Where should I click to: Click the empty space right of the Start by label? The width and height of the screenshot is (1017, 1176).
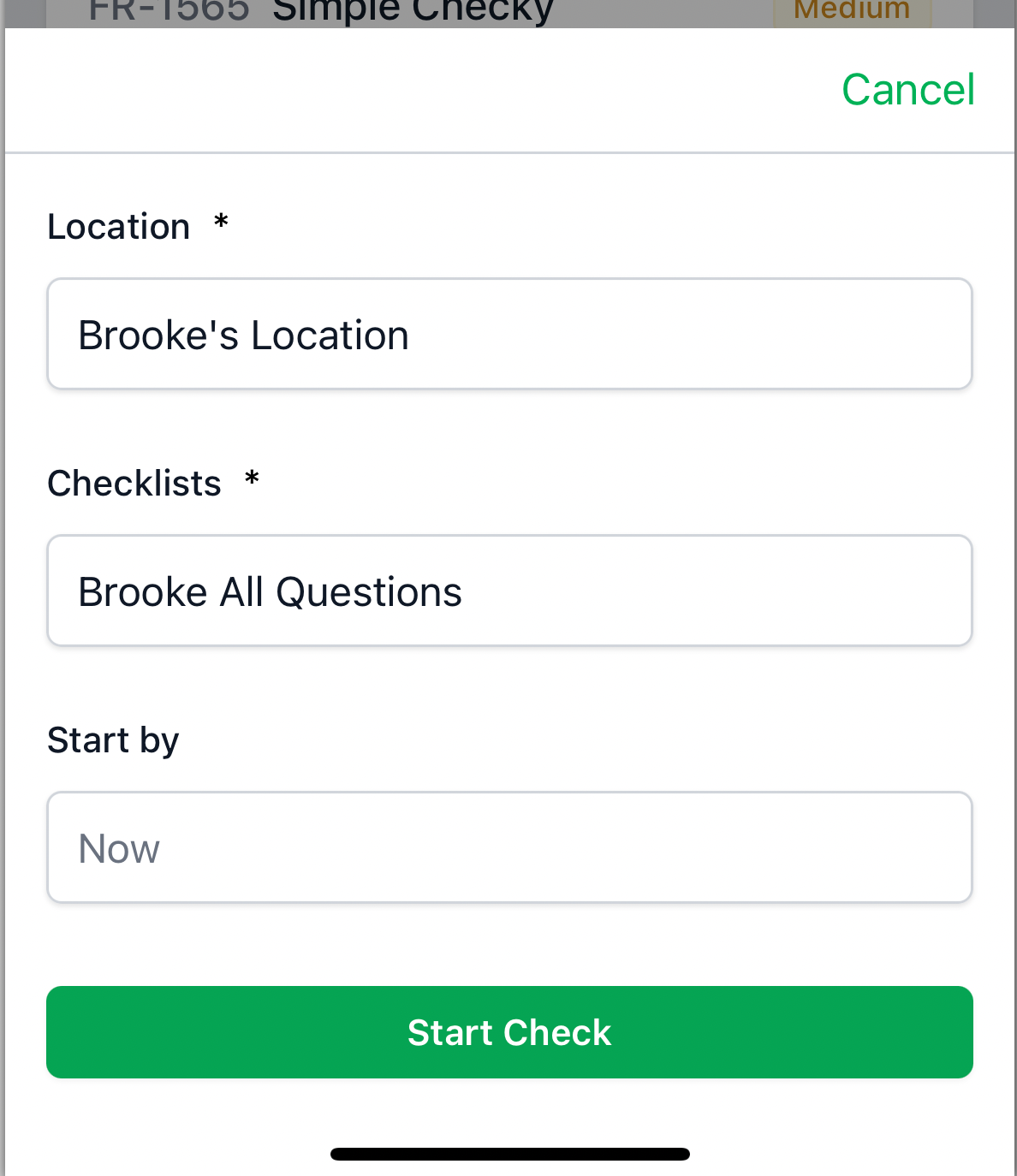click(x=556, y=740)
